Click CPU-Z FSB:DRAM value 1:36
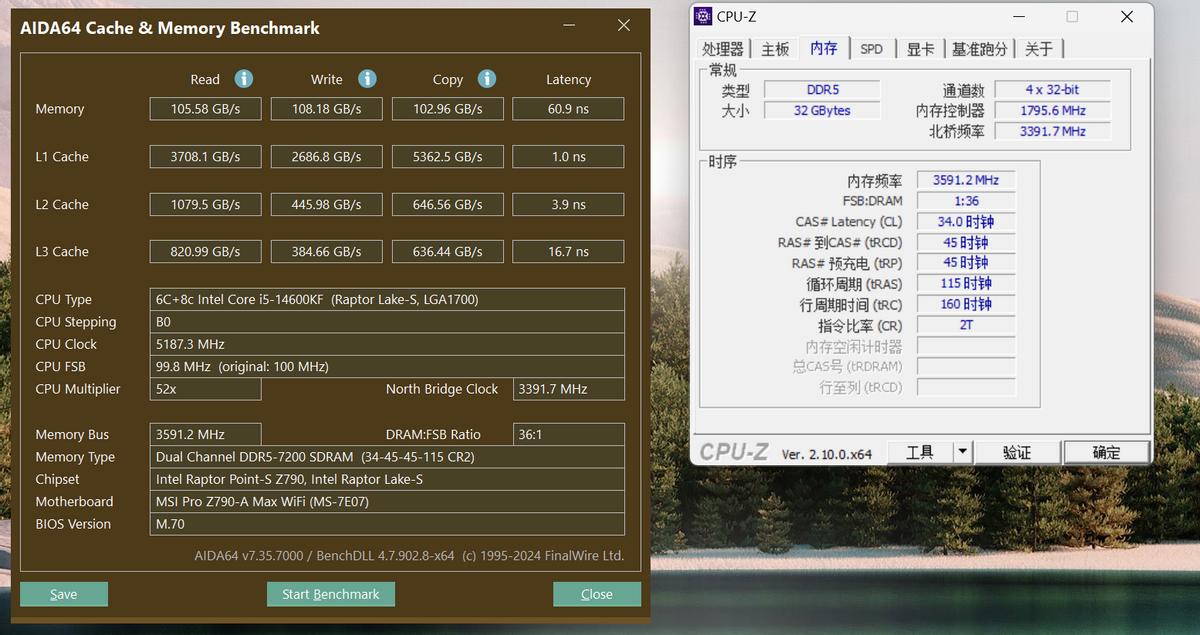Screen dimensions: 1200x635 point(966,201)
